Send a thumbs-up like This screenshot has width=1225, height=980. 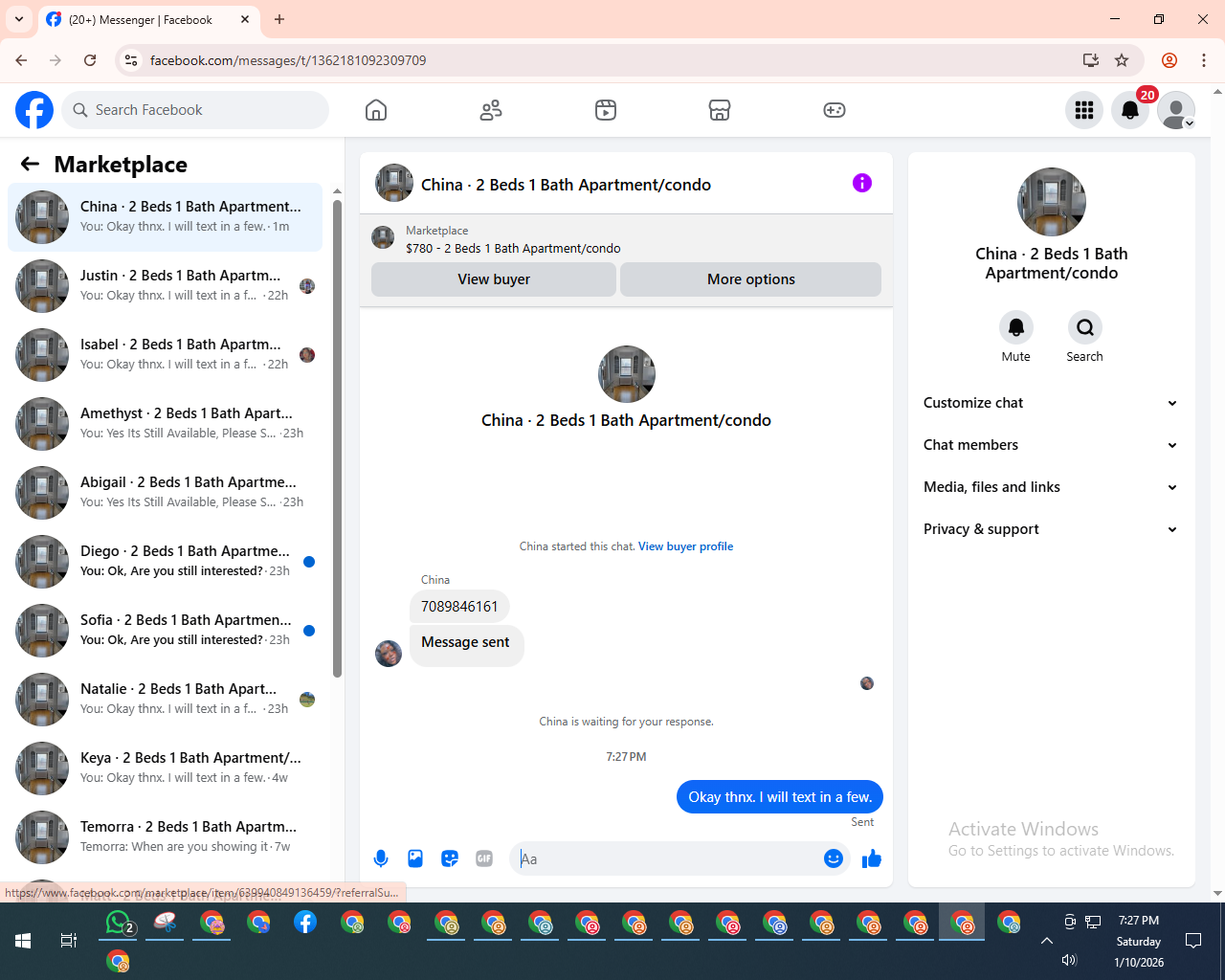(871, 858)
